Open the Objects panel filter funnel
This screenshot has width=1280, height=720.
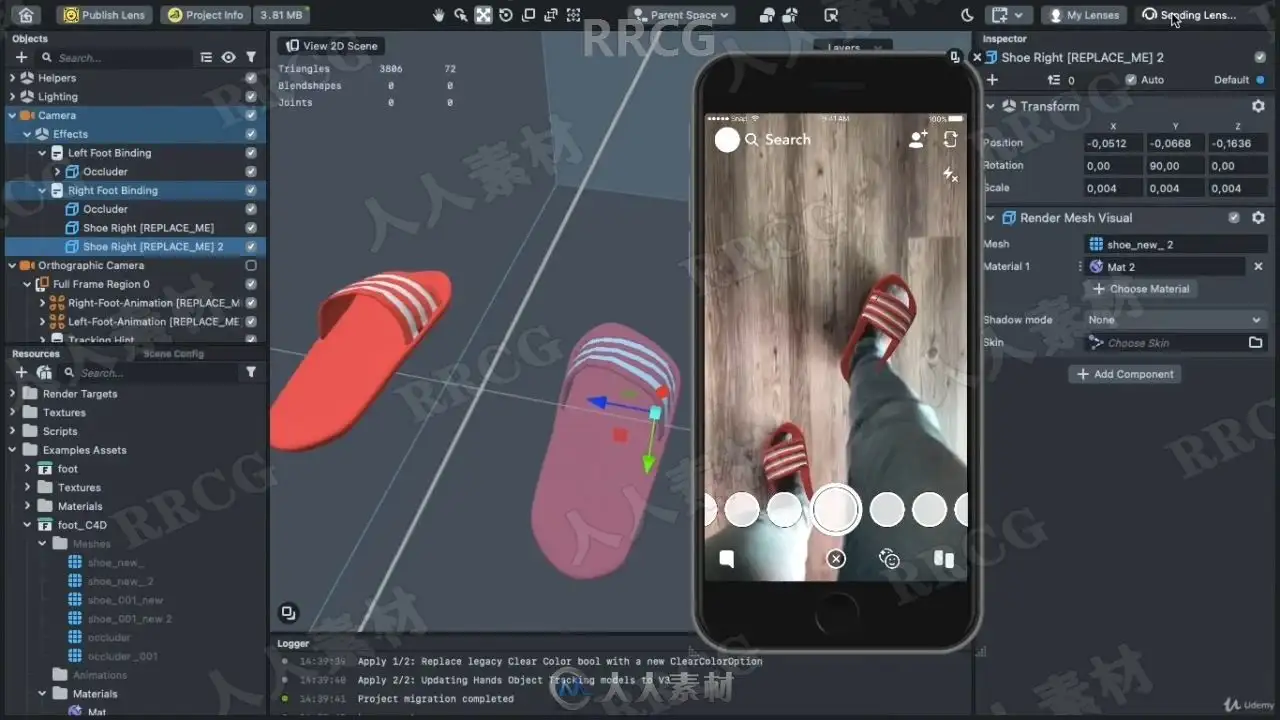click(x=251, y=58)
